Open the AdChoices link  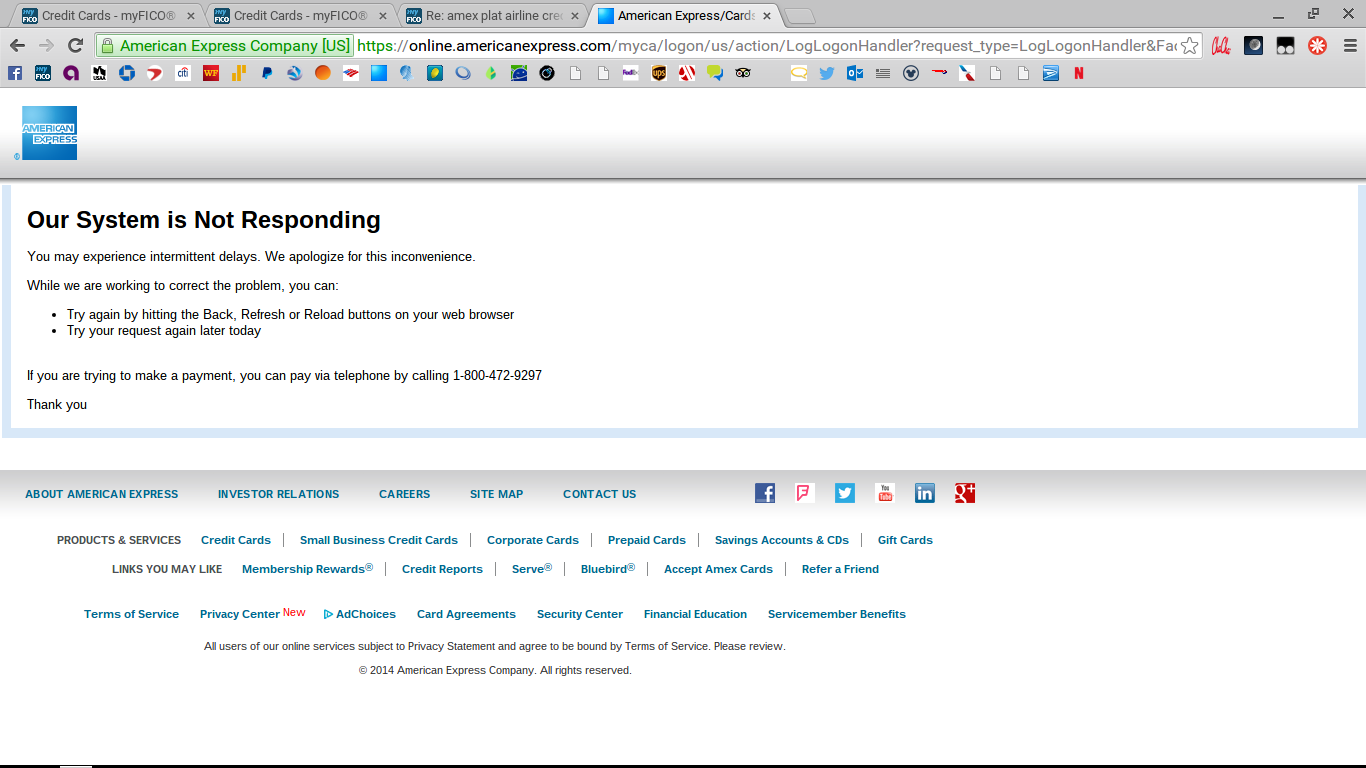point(360,614)
